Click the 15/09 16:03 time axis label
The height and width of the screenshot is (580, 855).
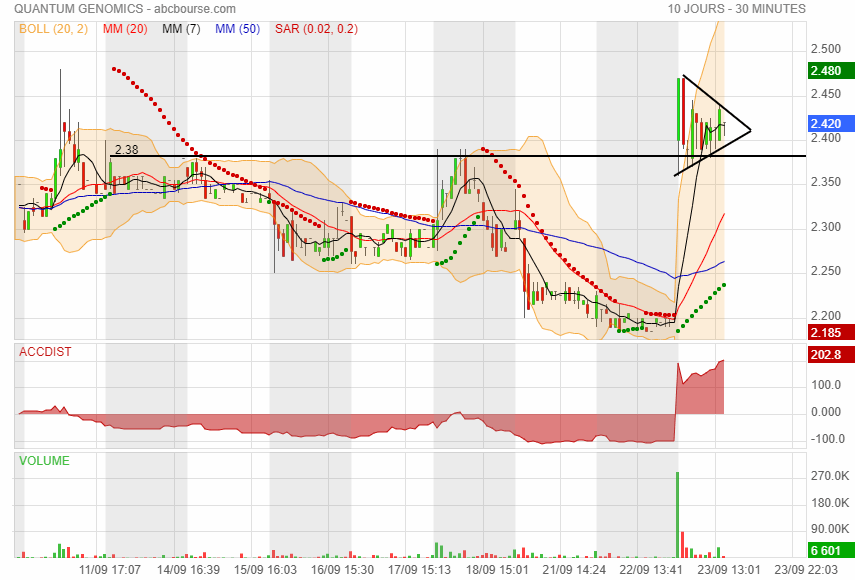pyautogui.click(x=266, y=570)
